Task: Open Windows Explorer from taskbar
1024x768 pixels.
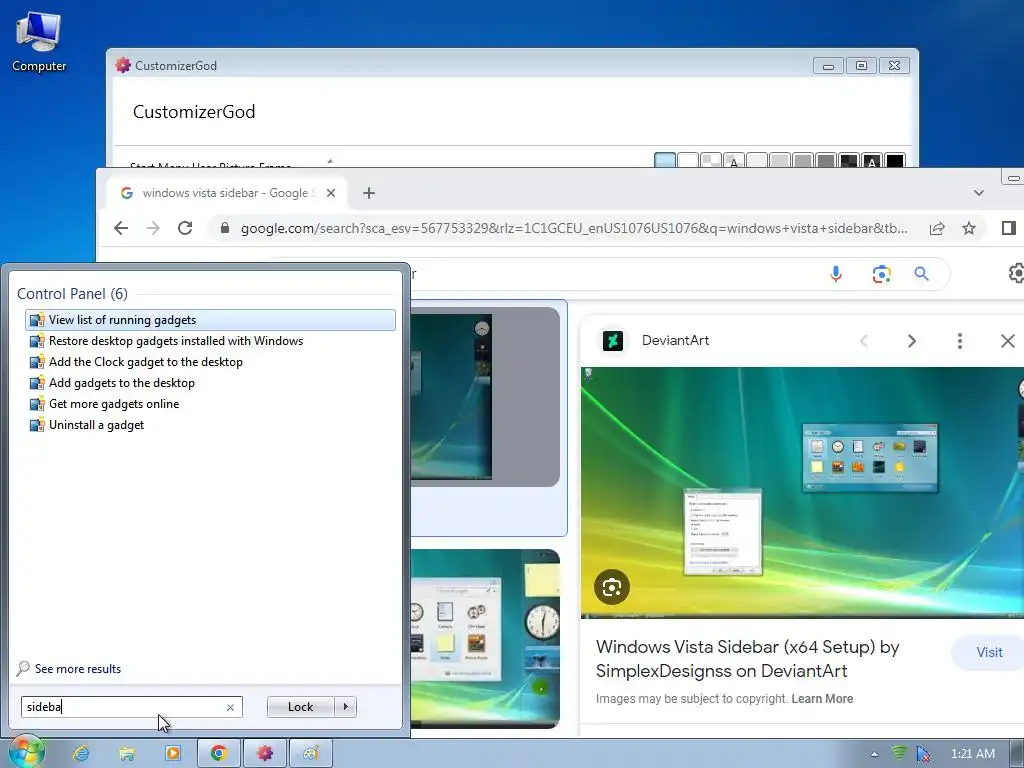Action: coord(127,753)
